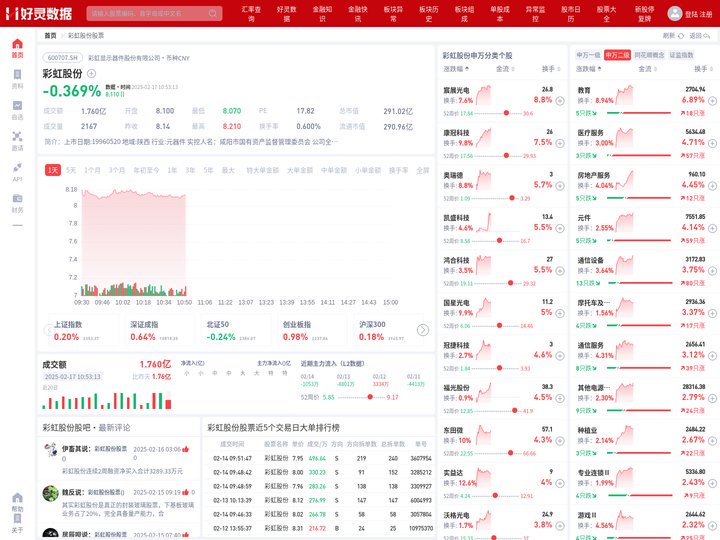The width and height of the screenshot is (720, 540).
Task: Like 魏反说 comment with thumbs-up icon
Action: (x=186, y=492)
